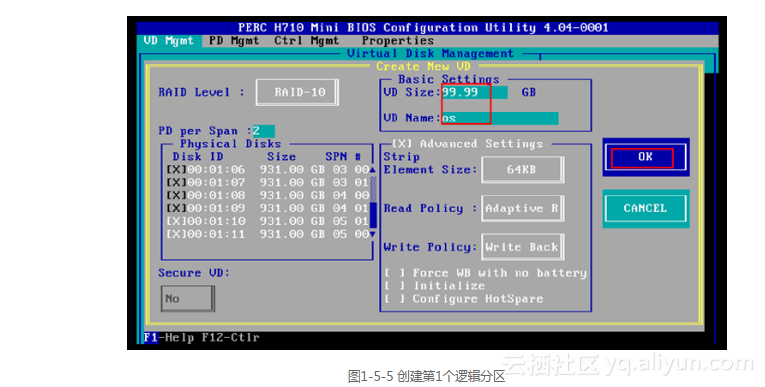
Task: Open the RAID-10 level selector
Action: (297, 92)
